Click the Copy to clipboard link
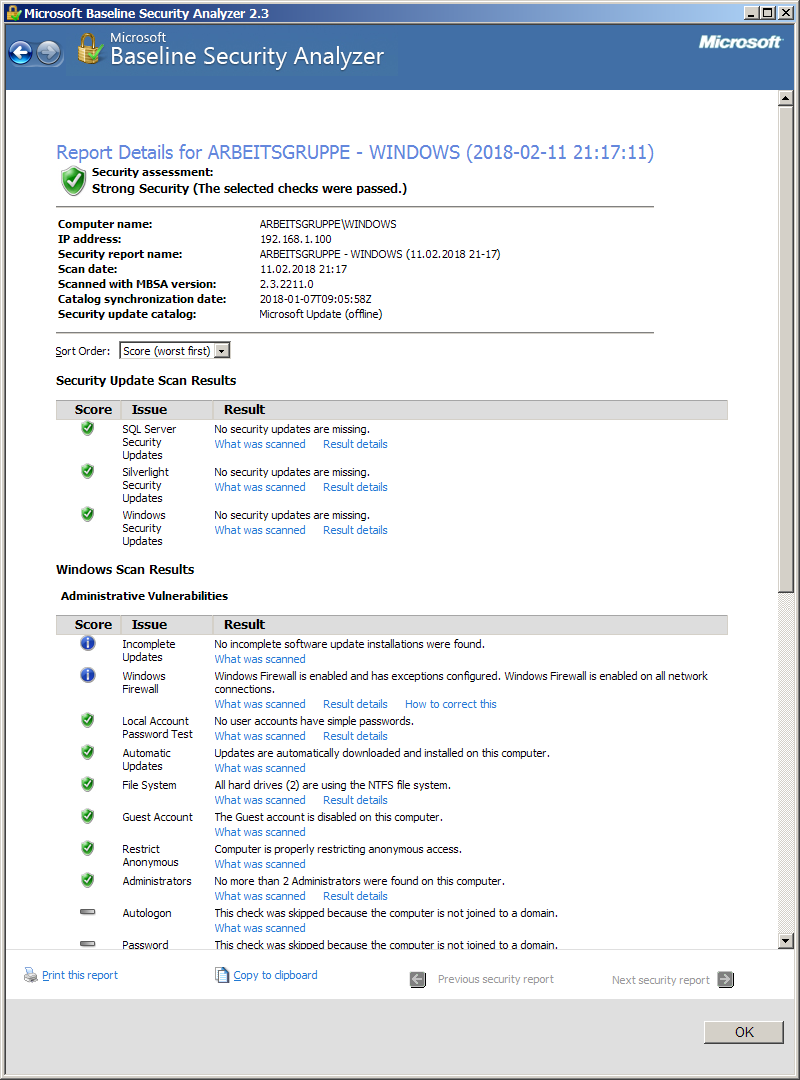 (276, 975)
